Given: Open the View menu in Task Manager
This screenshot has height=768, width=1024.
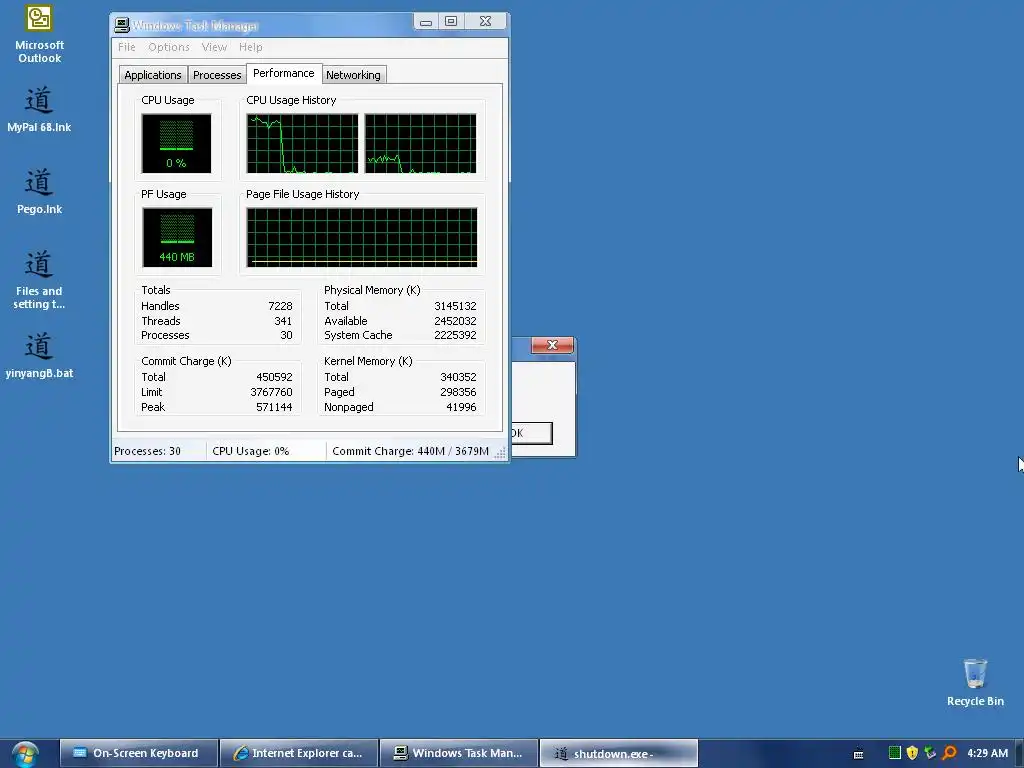Looking at the screenshot, I should point(214,47).
